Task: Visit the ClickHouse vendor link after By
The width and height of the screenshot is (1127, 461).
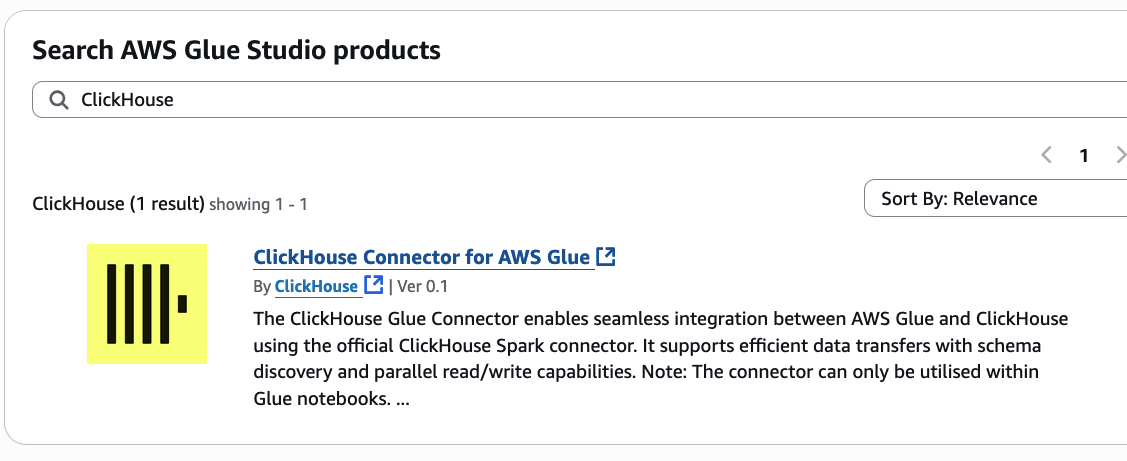Action: [316, 286]
